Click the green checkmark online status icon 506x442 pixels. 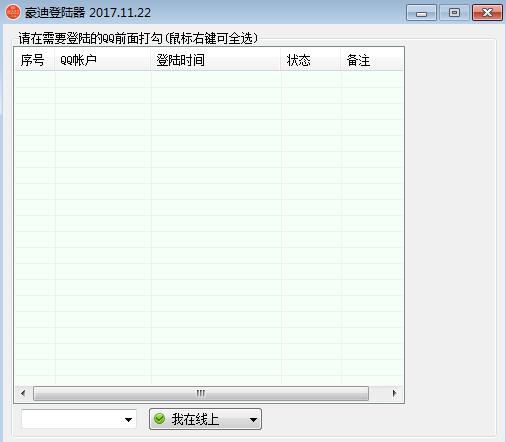click(x=160, y=418)
